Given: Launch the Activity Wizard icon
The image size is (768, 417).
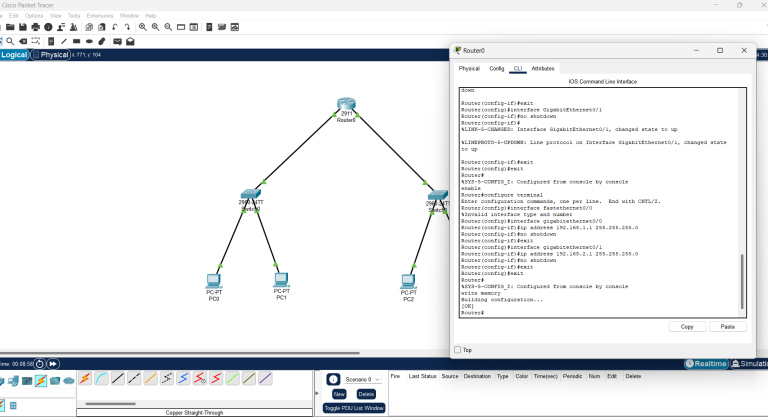Looking at the screenshot, I should (73, 27).
